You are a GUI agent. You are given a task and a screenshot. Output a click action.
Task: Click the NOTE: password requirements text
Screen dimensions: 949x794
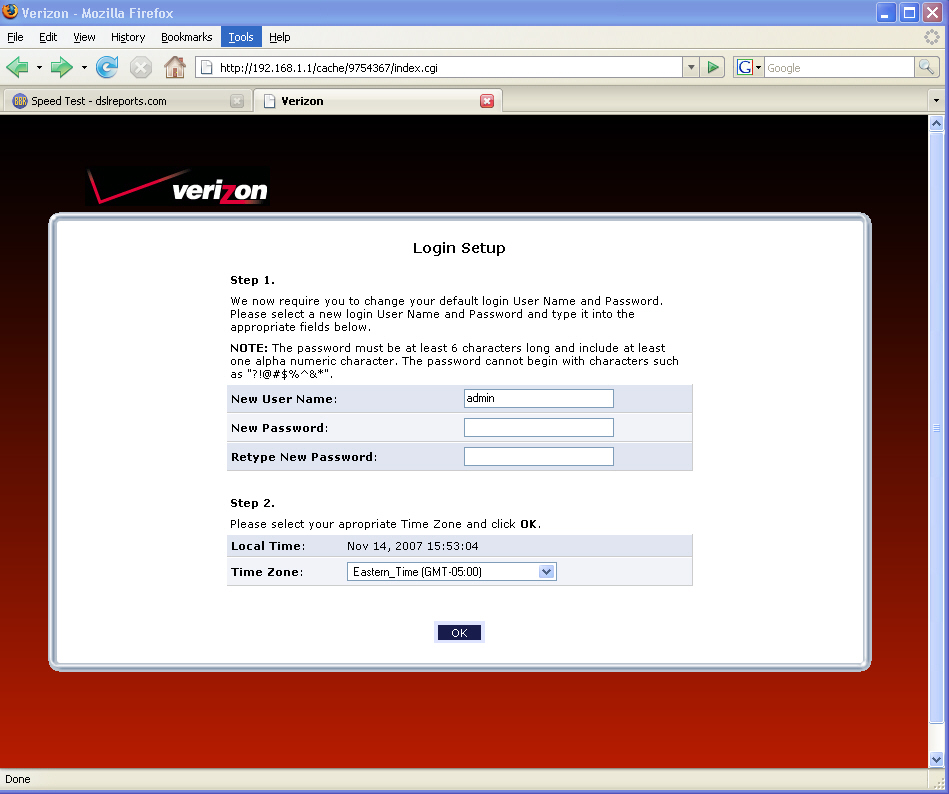[x=455, y=361]
